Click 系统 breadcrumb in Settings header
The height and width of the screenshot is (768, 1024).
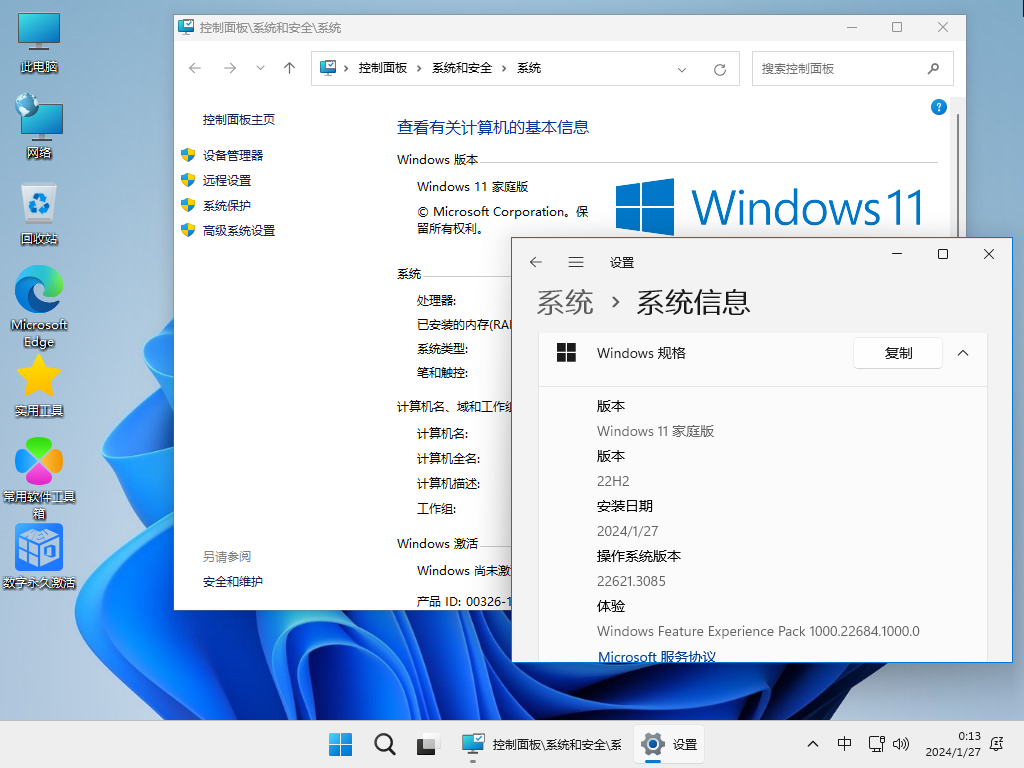pyautogui.click(x=565, y=302)
